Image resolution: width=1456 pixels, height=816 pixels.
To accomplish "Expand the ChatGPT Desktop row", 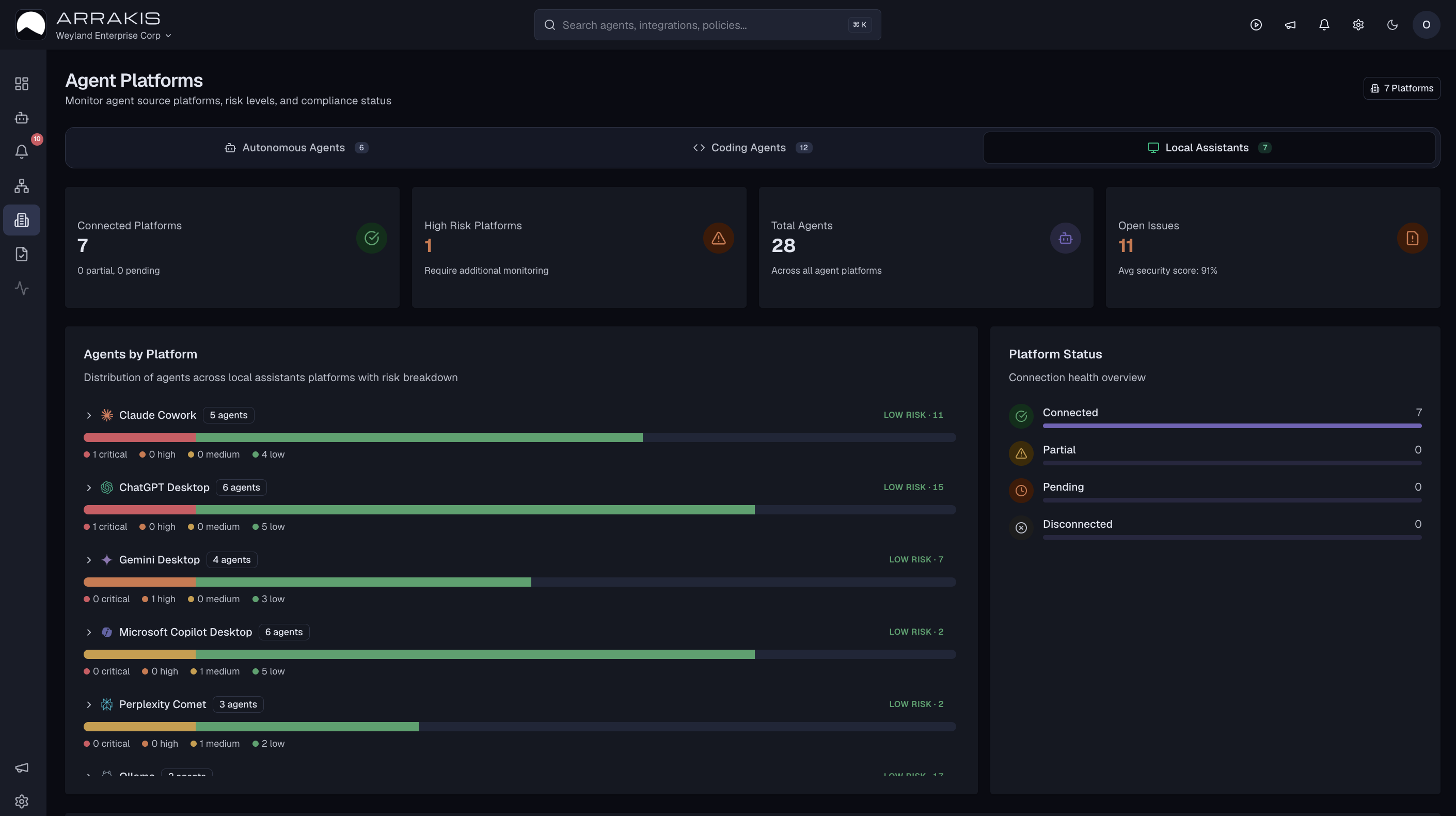I will coord(89,488).
